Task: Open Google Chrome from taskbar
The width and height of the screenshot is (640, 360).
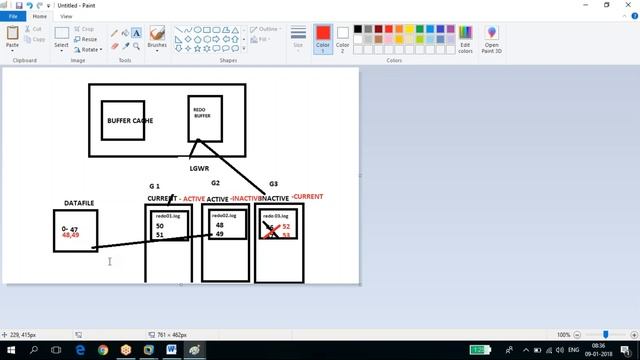Action: pos(103,350)
